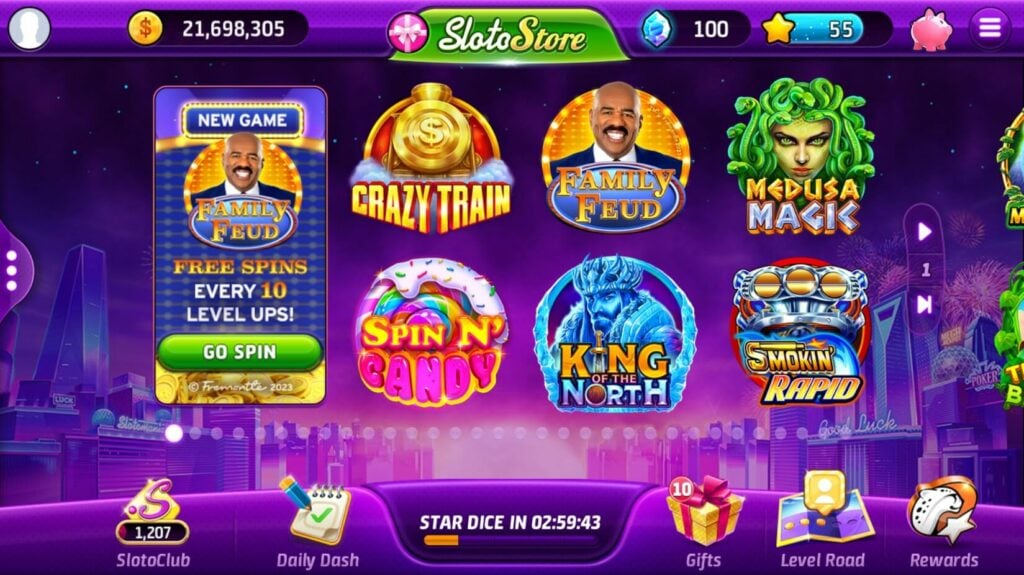This screenshot has width=1024, height=575.
Task: Skip to last games page
Action: (x=924, y=304)
